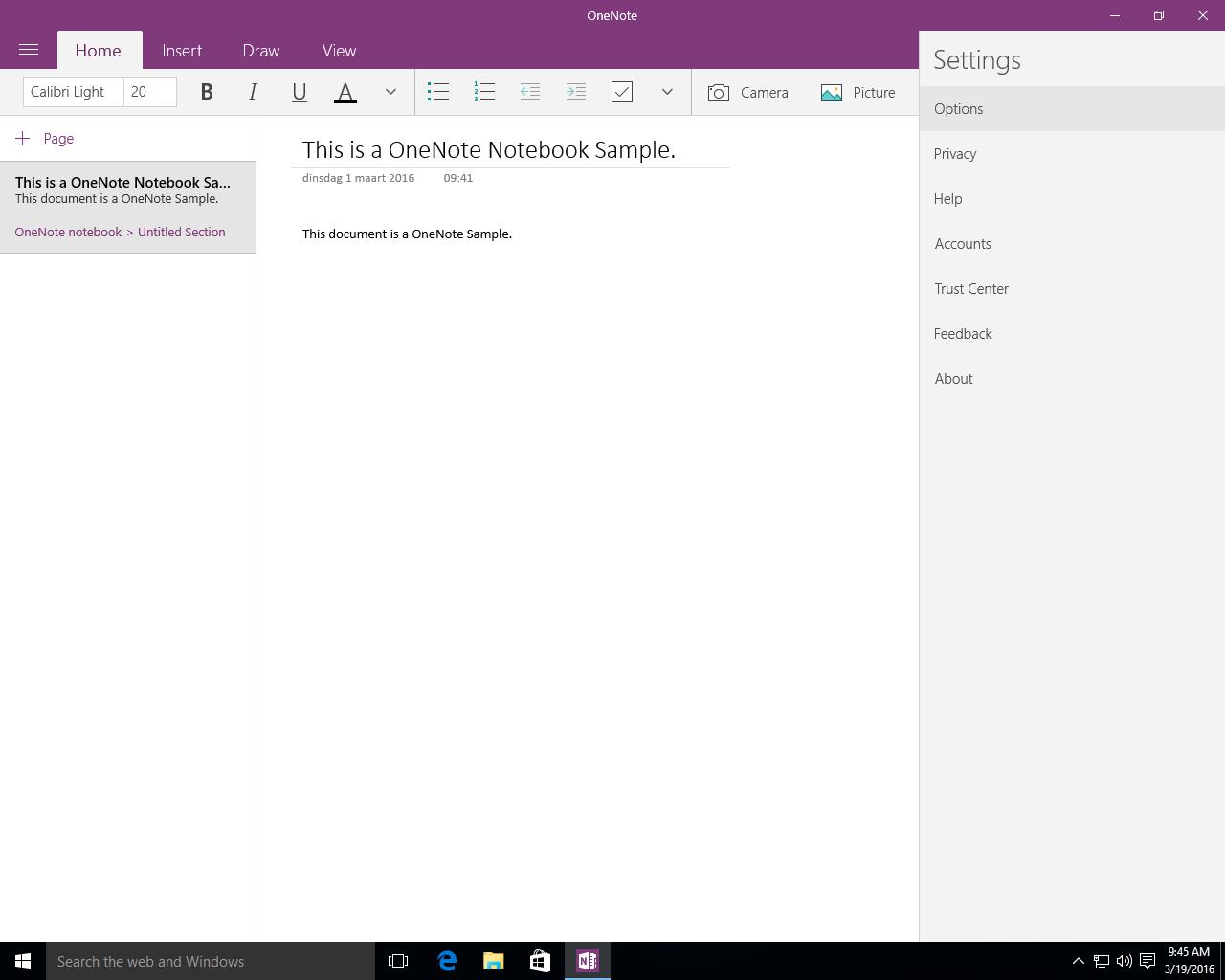The image size is (1225, 980).
Task: Expand more paragraph options arrow
Action: click(667, 92)
